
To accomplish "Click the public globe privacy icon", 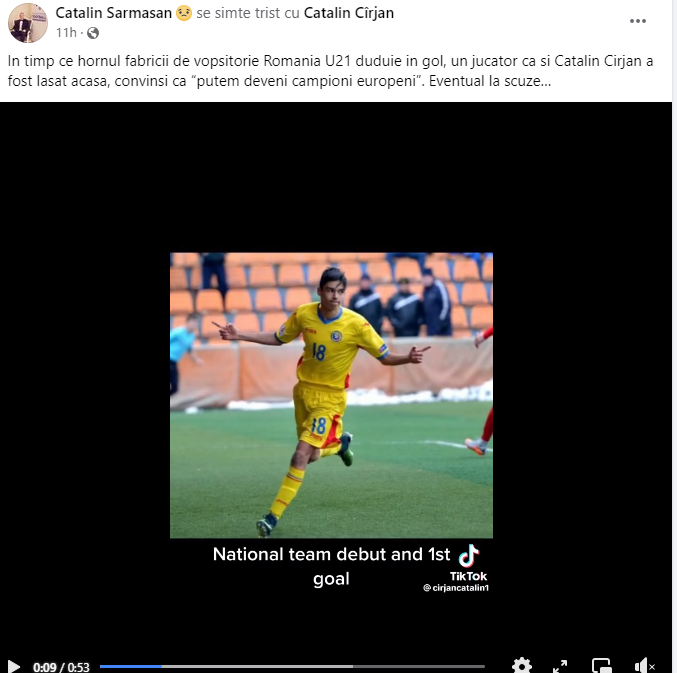I will click(x=93, y=33).
